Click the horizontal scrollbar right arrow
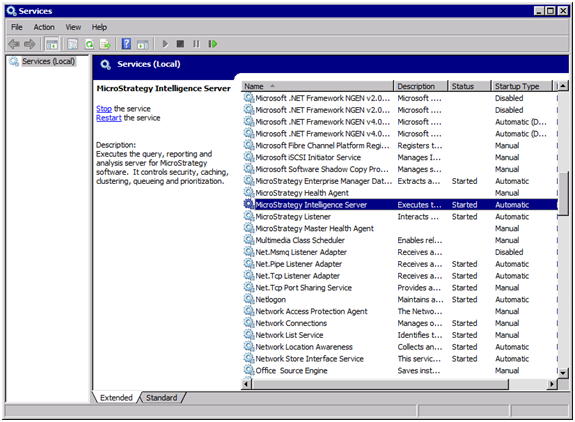Image resolution: width=575 pixels, height=422 pixels. [552, 384]
